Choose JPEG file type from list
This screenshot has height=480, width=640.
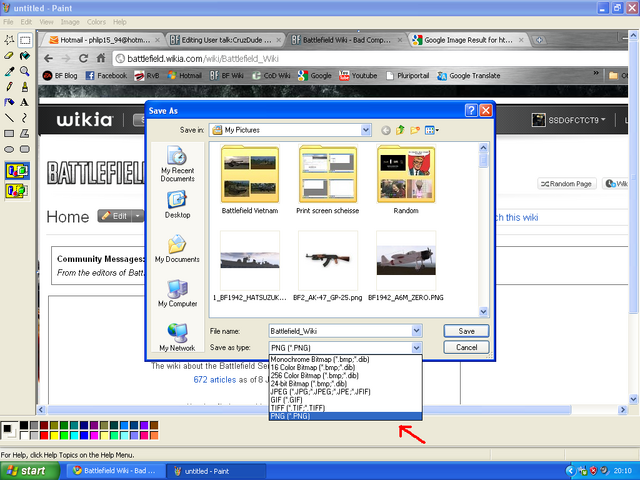(x=345, y=392)
